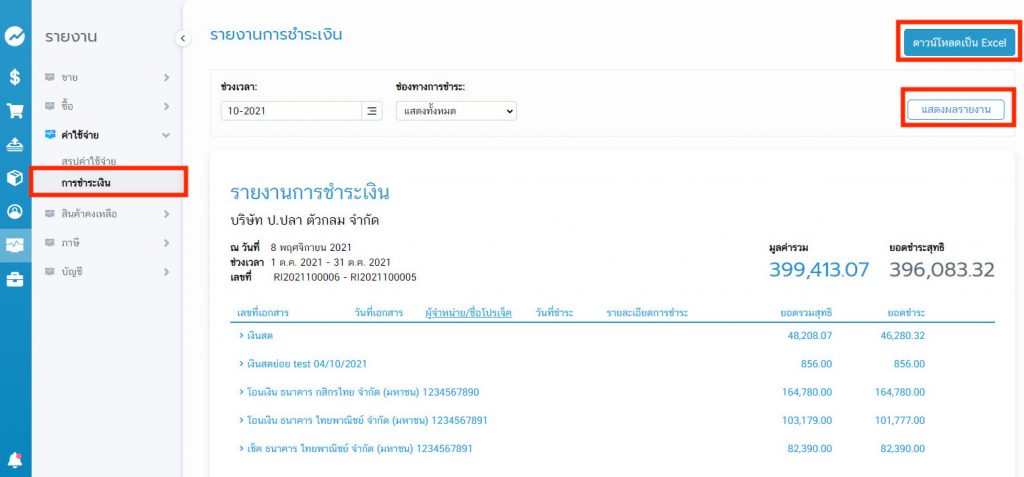
Task: Click วันที่ชำระ column header
Action: point(554,313)
